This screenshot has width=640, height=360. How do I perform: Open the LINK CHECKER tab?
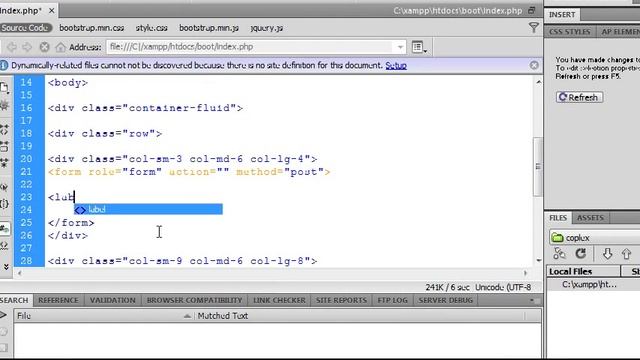click(279, 300)
